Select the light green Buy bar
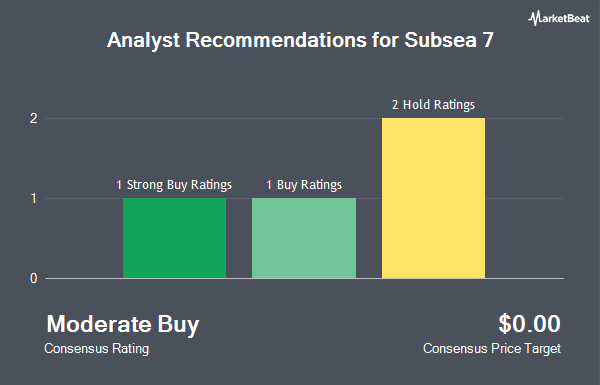 coord(304,238)
